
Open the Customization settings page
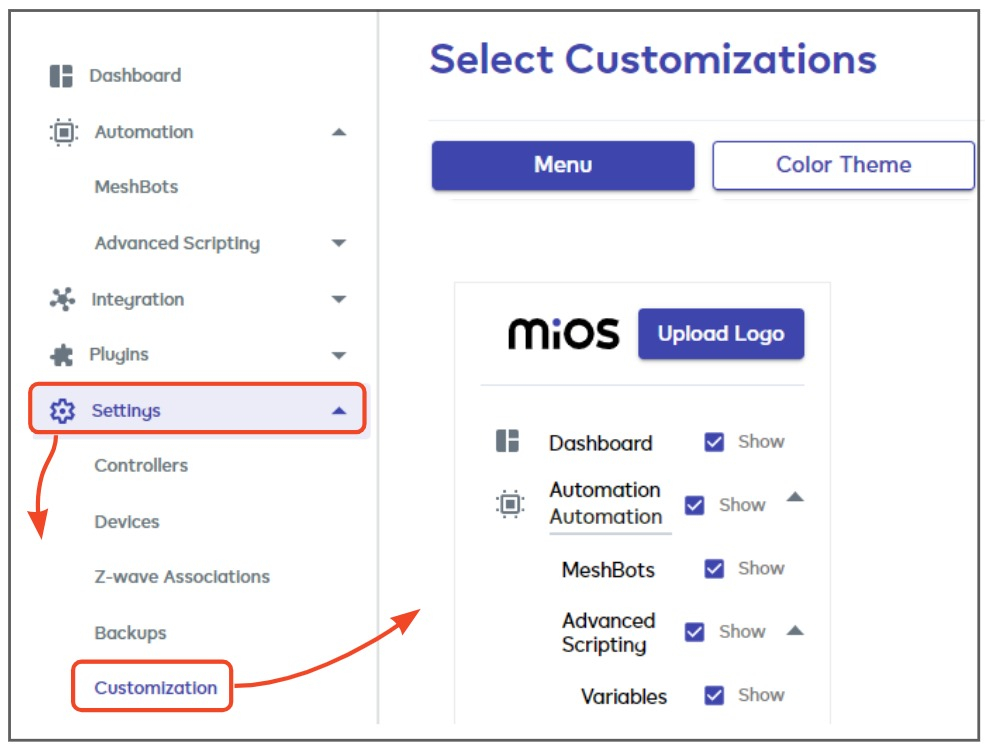click(x=152, y=688)
